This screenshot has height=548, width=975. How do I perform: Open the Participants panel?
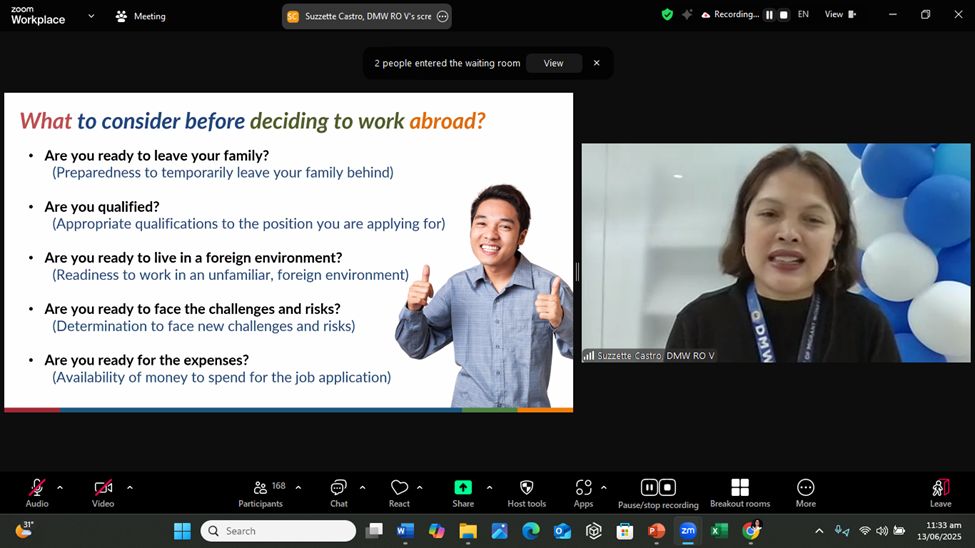[261, 488]
